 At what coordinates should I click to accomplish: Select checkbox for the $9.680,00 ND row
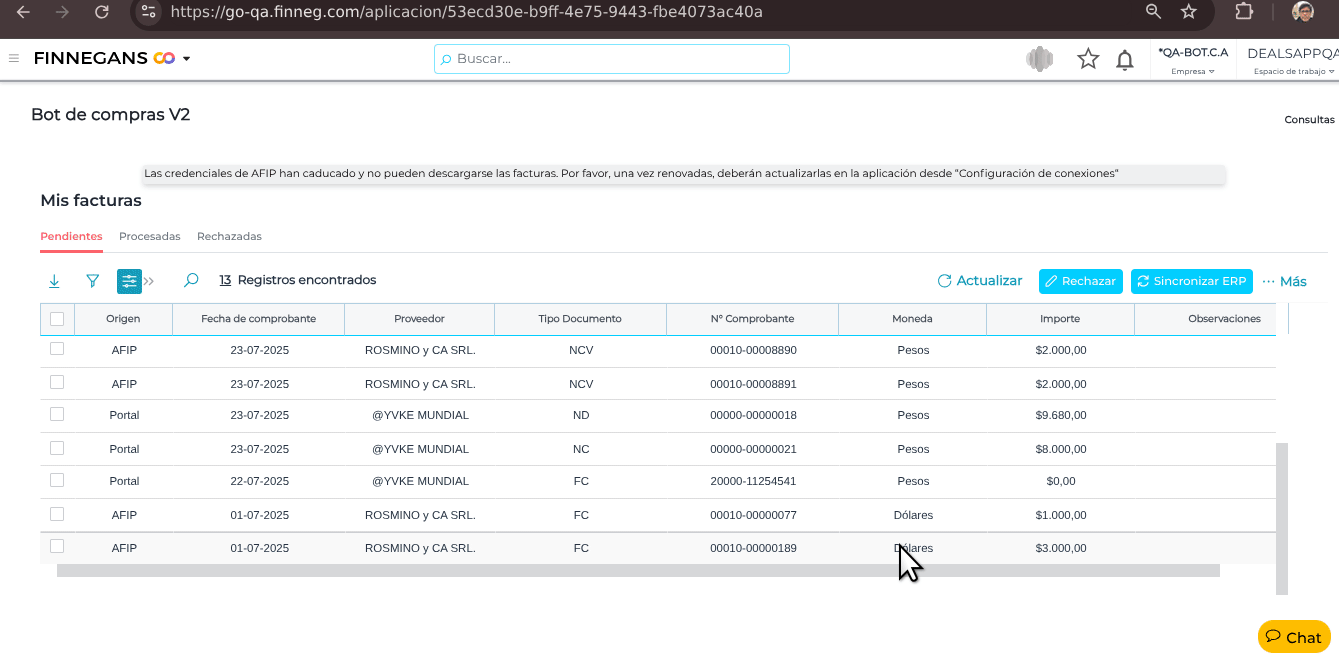(x=57, y=414)
